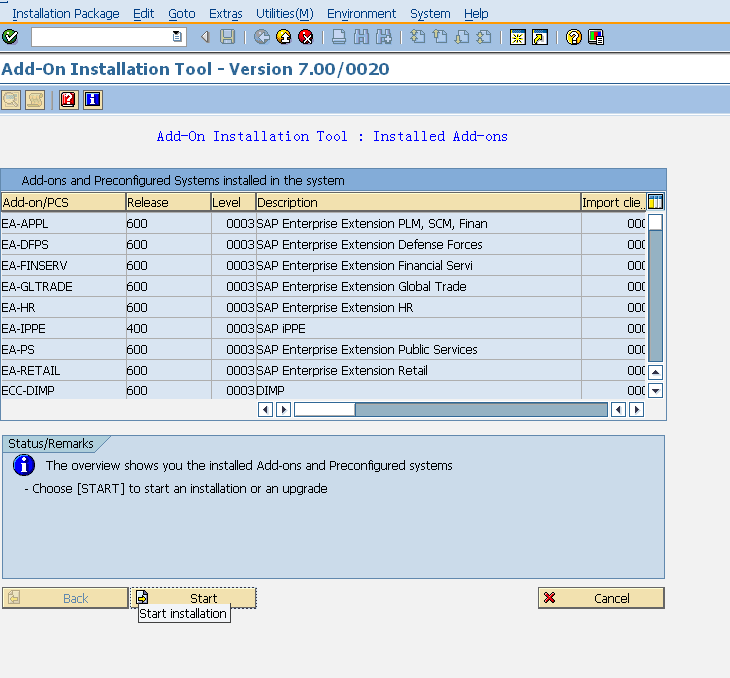Click the table column configuration icon
The image size is (730, 678).
click(x=655, y=202)
